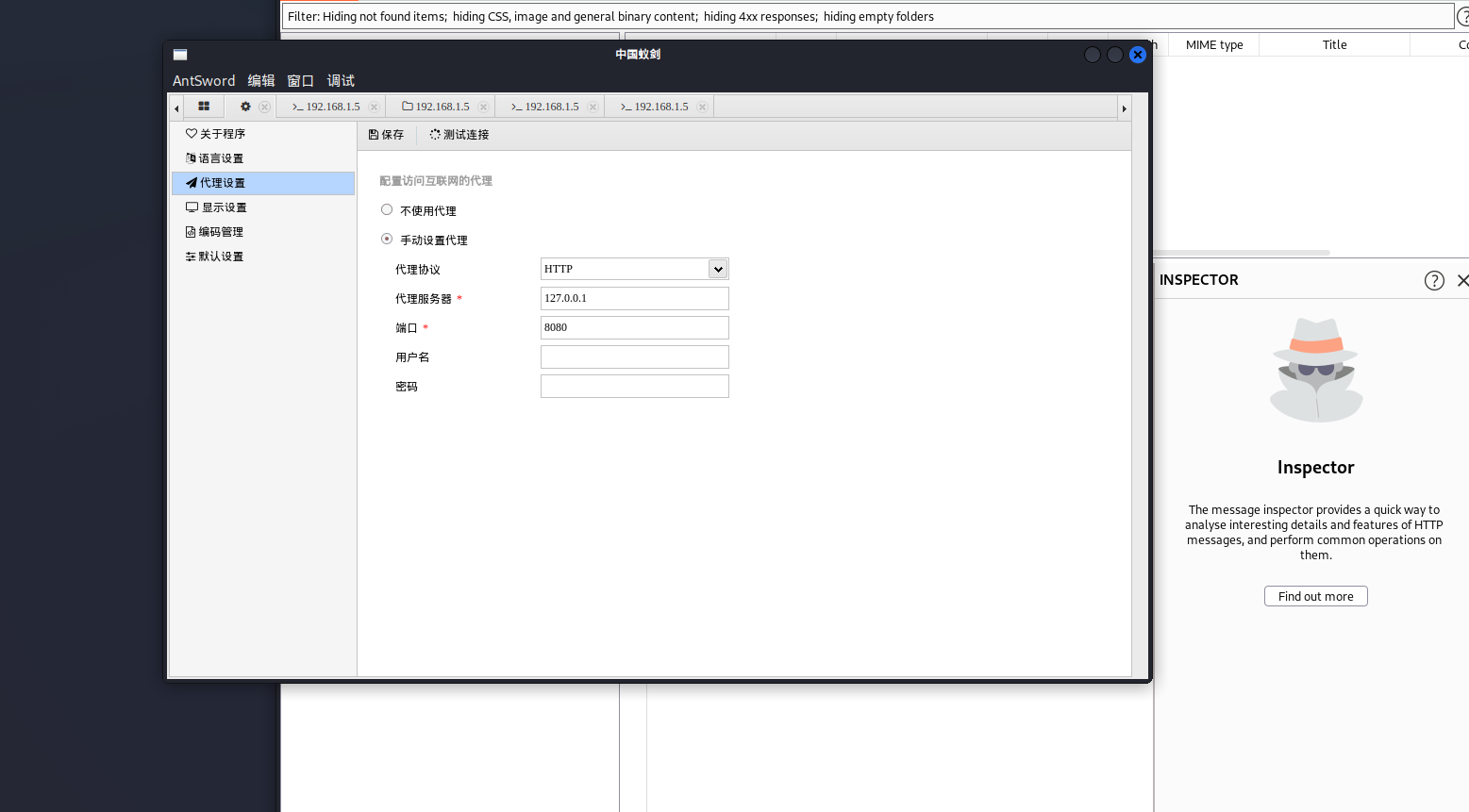1469x812 pixels.
Task: Open 默认设置 default settings
Action: tap(263, 257)
